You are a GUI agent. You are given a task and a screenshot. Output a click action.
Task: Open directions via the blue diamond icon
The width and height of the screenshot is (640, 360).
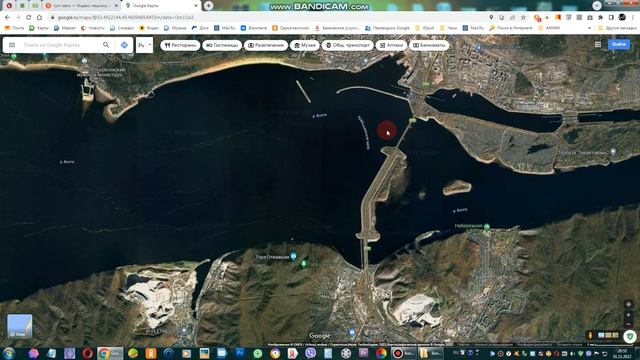point(124,45)
